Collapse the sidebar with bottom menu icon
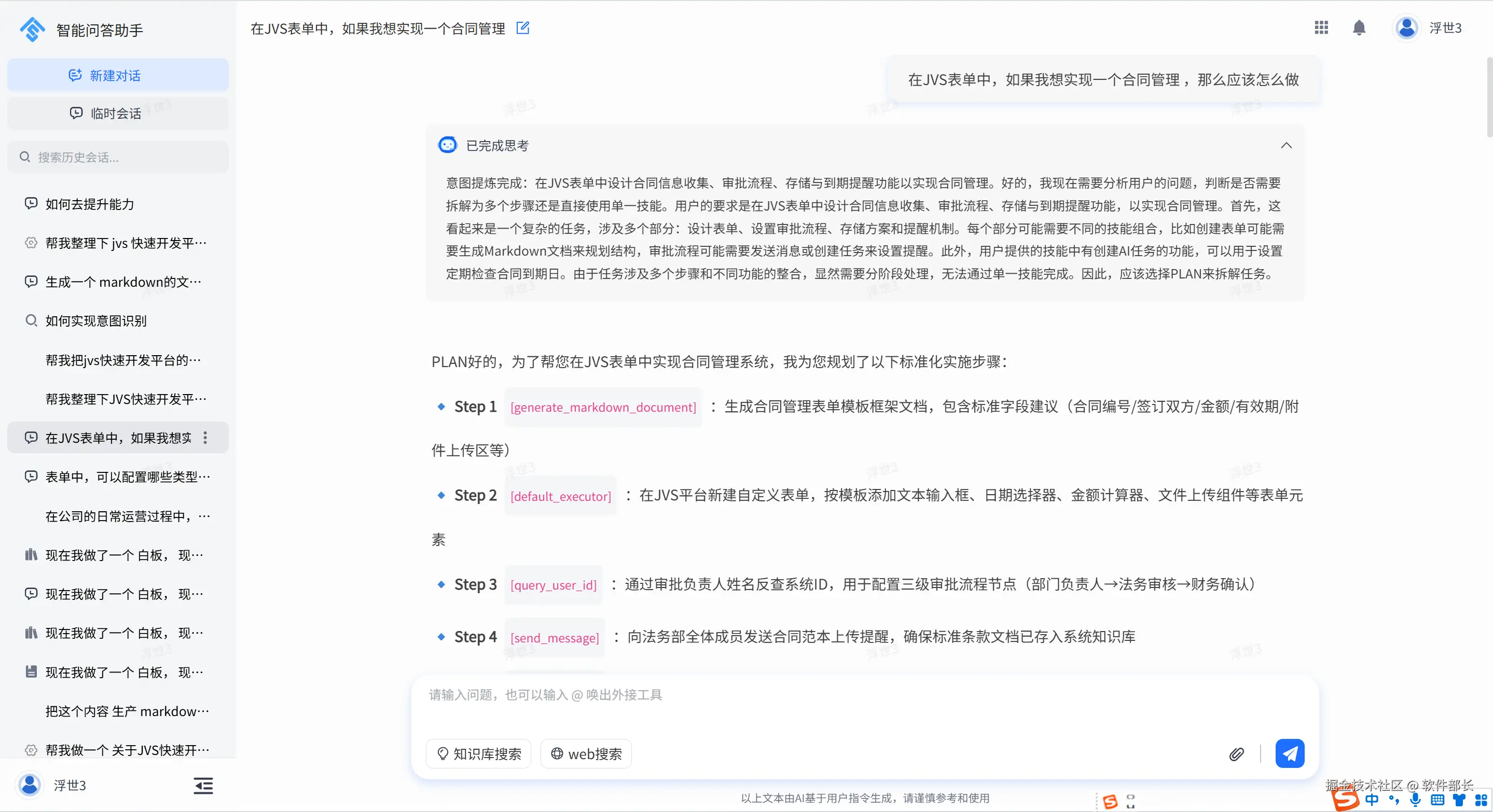 203,786
